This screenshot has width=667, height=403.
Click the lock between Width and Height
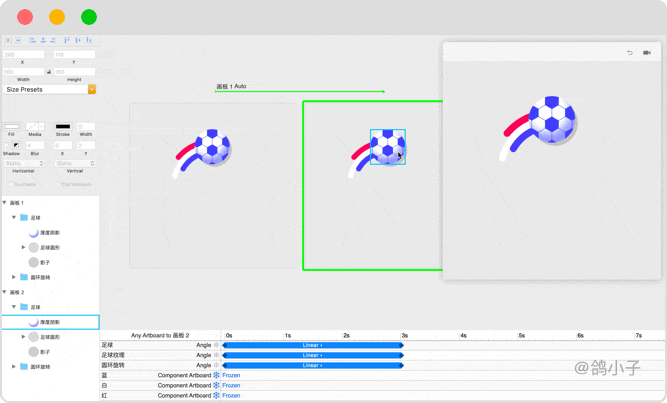pyautogui.click(x=49, y=72)
